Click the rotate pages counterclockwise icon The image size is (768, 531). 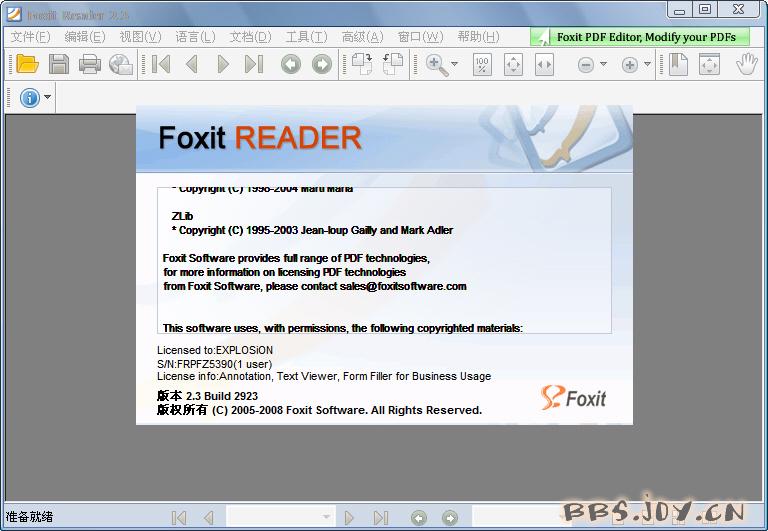[393, 64]
